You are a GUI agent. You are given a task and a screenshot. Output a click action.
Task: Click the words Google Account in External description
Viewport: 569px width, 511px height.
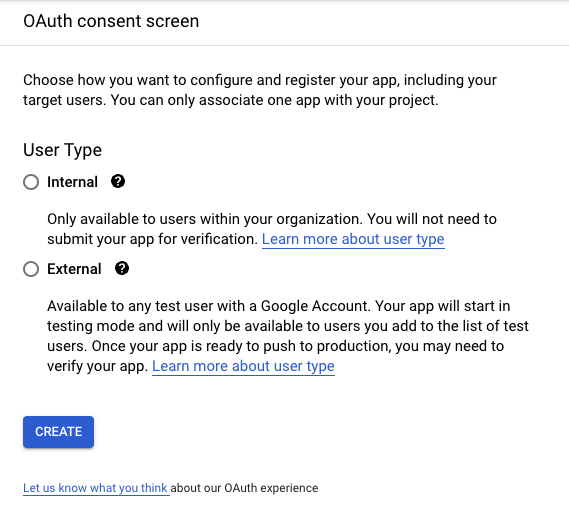[315, 306]
